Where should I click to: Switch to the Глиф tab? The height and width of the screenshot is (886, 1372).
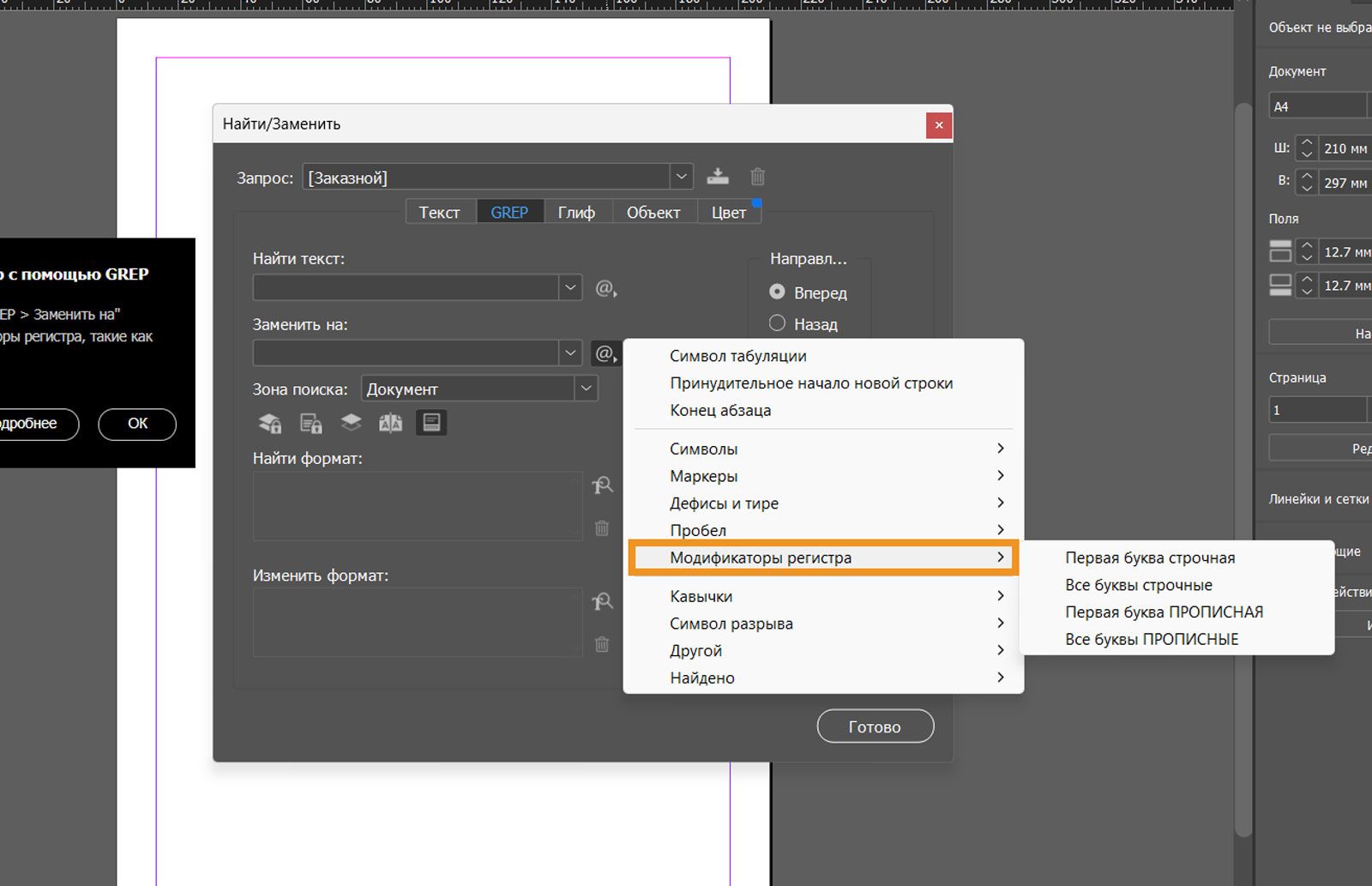[x=577, y=212]
